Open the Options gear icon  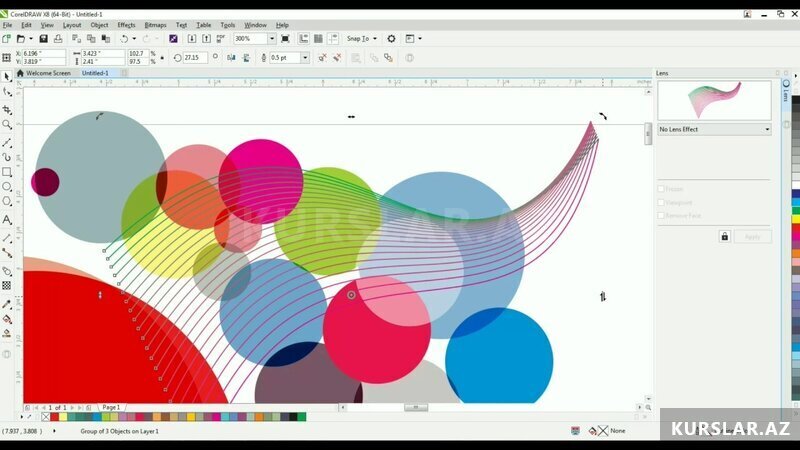[391, 39]
